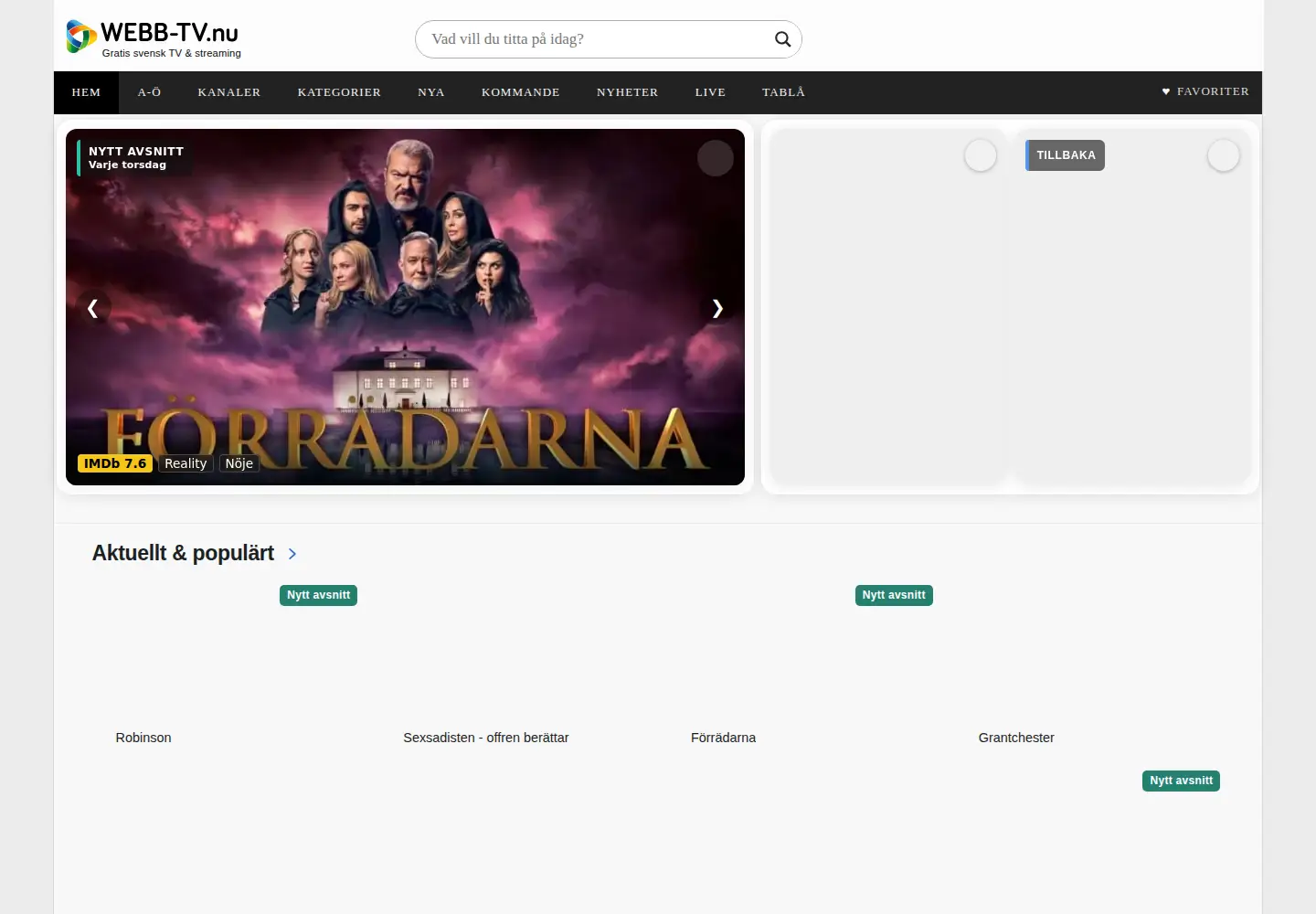Select the Nöje genre tag
This screenshot has height=914, width=1316.
tap(239, 463)
